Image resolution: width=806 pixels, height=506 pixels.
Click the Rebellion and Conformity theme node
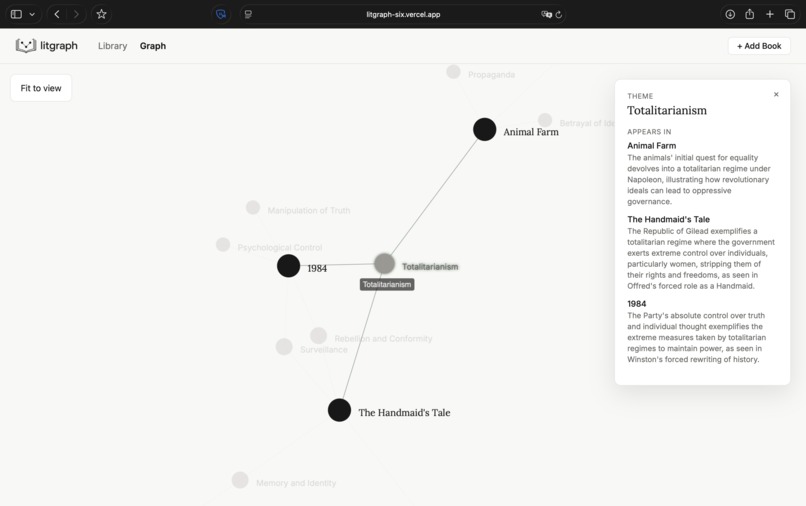coord(318,336)
